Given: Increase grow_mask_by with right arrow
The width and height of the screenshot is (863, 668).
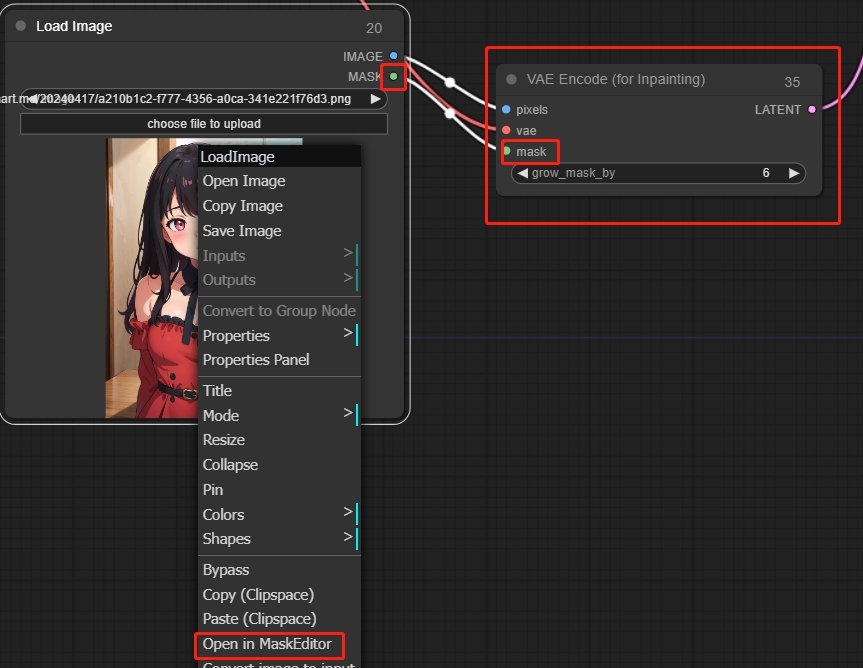Looking at the screenshot, I should click(794, 173).
